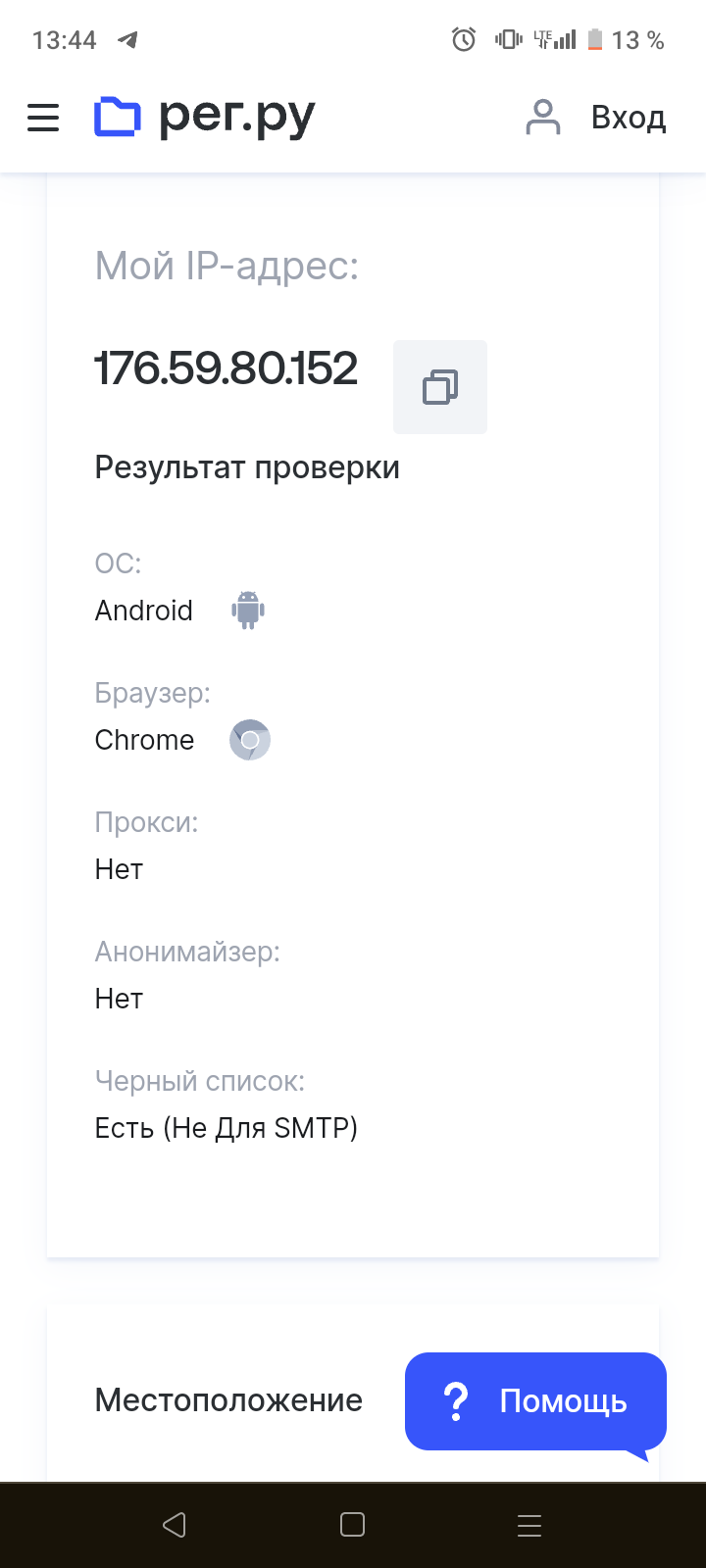Tap the Мой IP-адрес label
Viewport: 706px width, 1568px height.
(227, 266)
